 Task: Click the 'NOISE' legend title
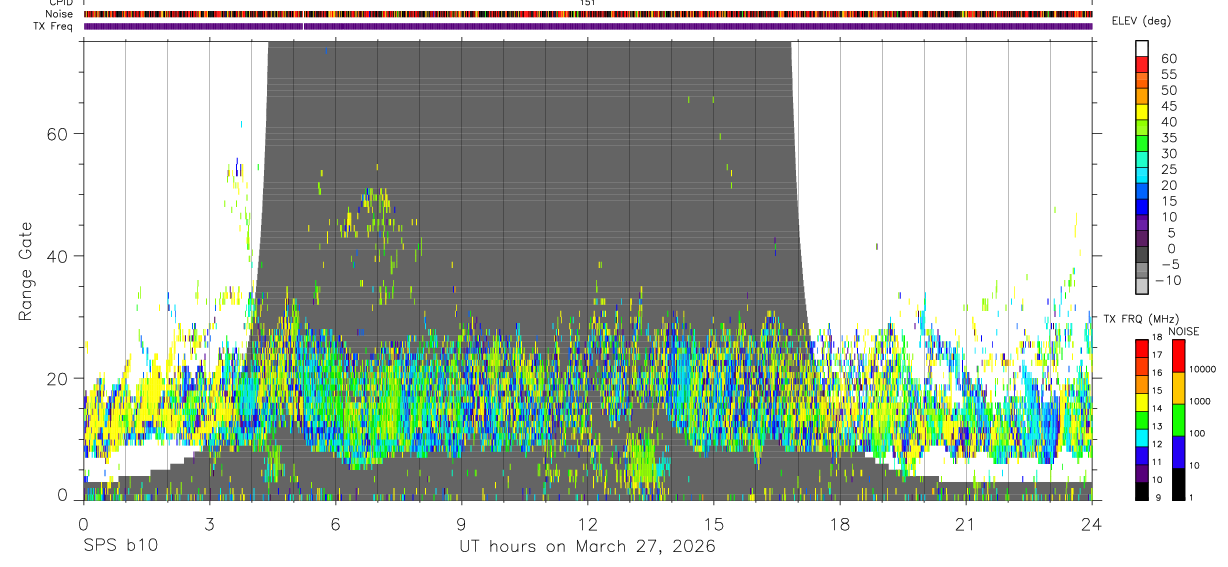1183,331
